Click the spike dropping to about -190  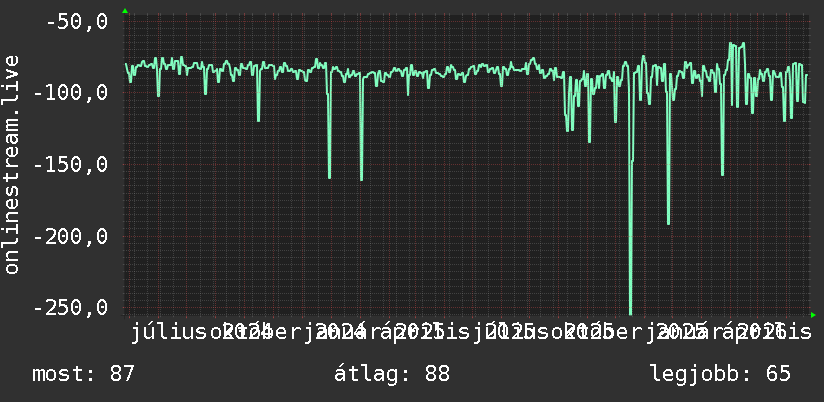pos(668,221)
